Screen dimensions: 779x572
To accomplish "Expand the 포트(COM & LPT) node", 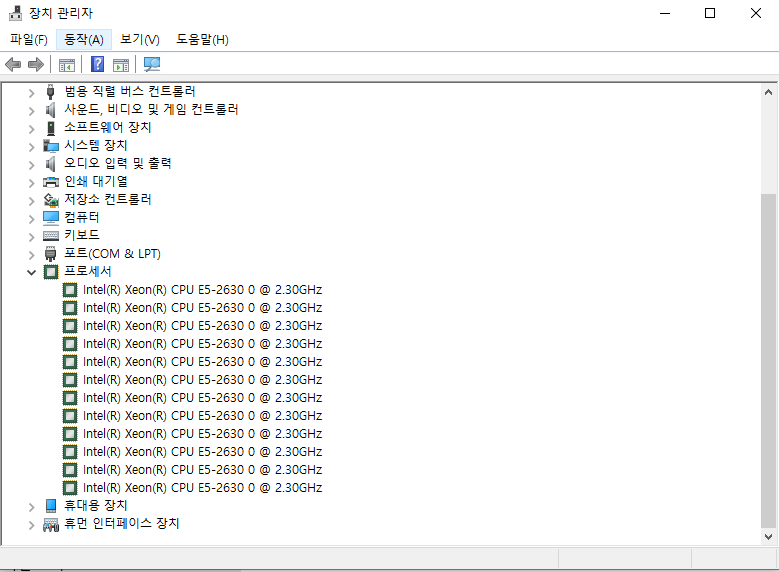I will coord(31,254).
